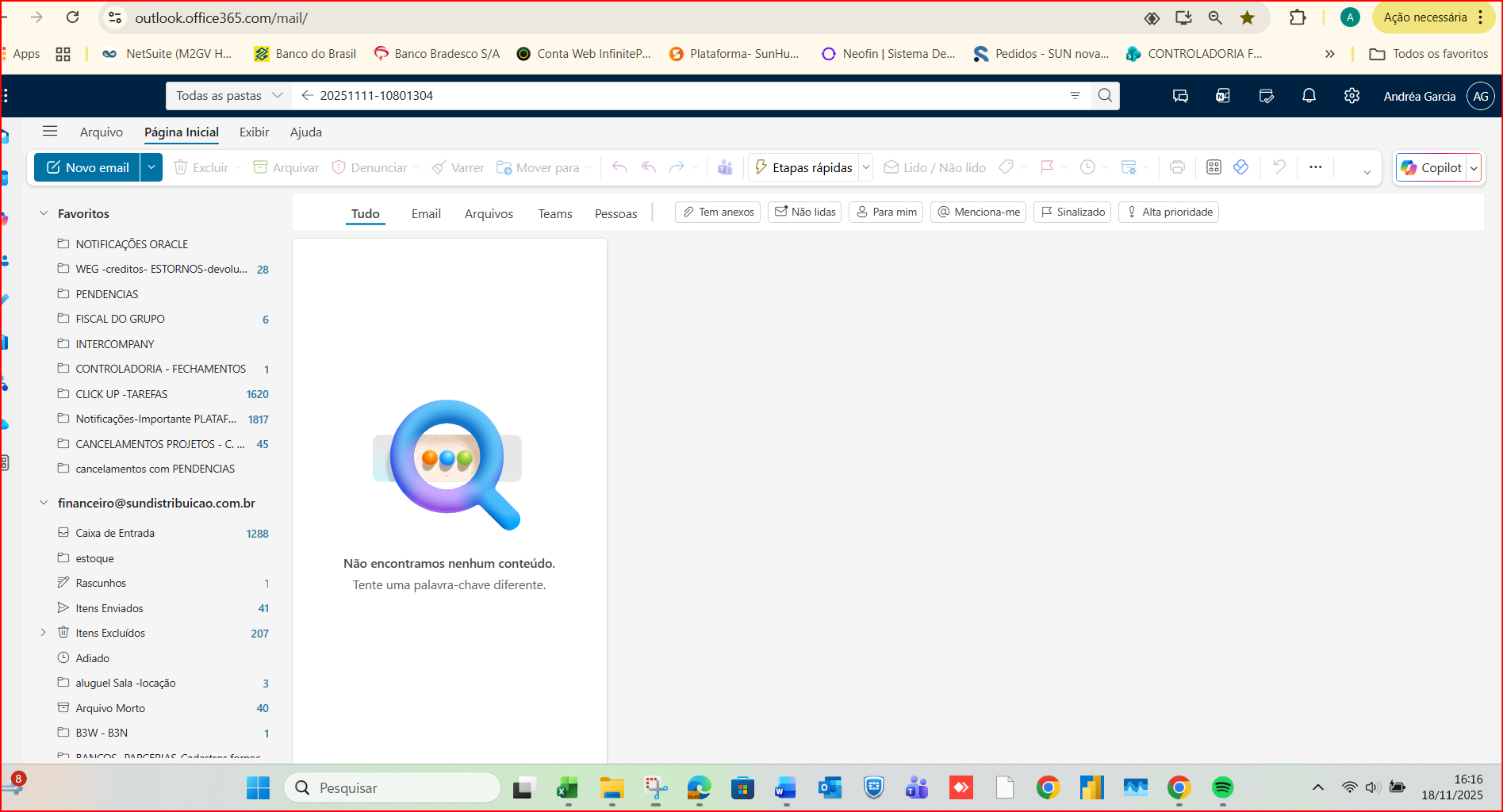
Task: Click the Windows taskbar Pesquisar field
Action: click(x=393, y=787)
